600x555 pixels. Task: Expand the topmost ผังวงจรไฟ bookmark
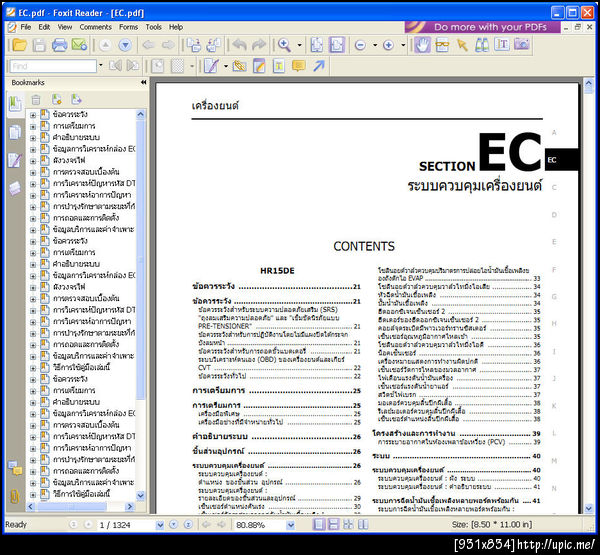[x=33, y=161]
